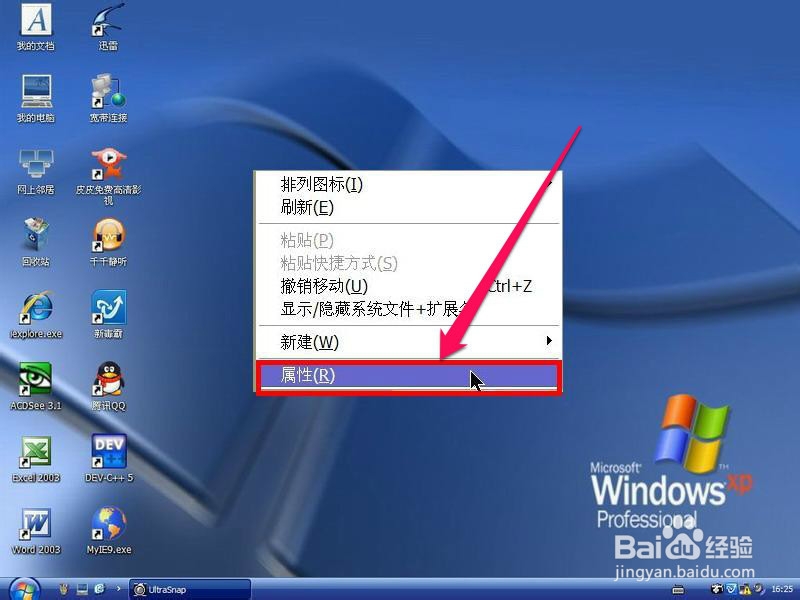The width and height of the screenshot is (800, 600).
Task: Click the ACDSee 3.1 icon
Action: point(36,386)
